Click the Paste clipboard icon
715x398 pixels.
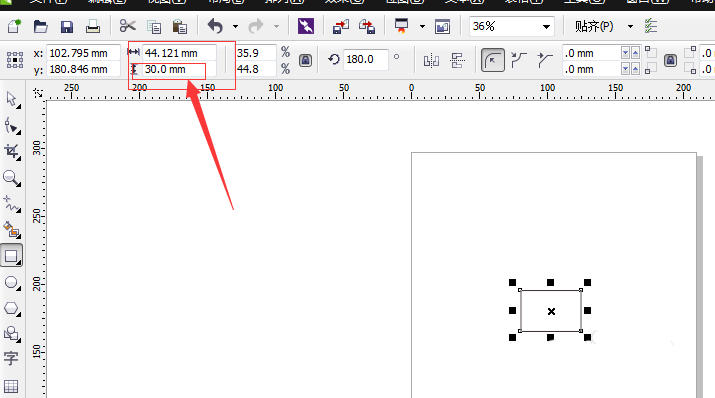(x=180, y=27)
